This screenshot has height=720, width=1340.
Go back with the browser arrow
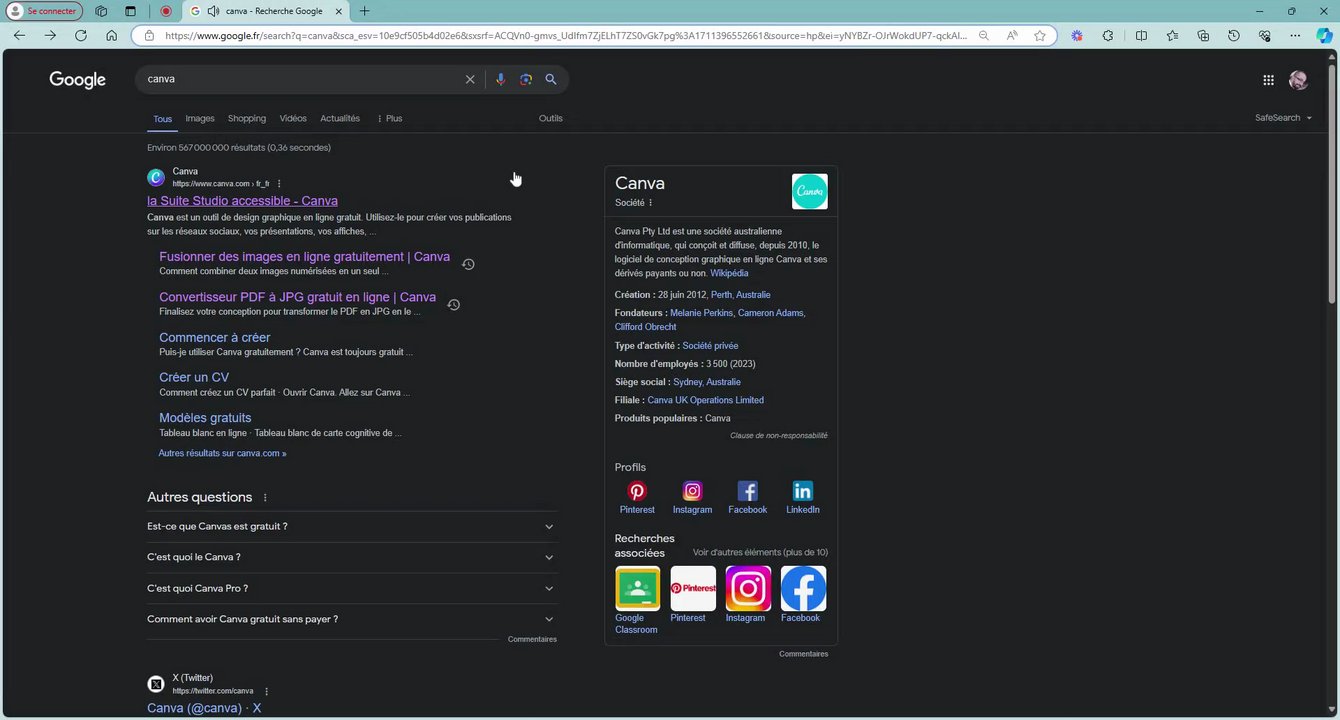(x=19, y=35)
